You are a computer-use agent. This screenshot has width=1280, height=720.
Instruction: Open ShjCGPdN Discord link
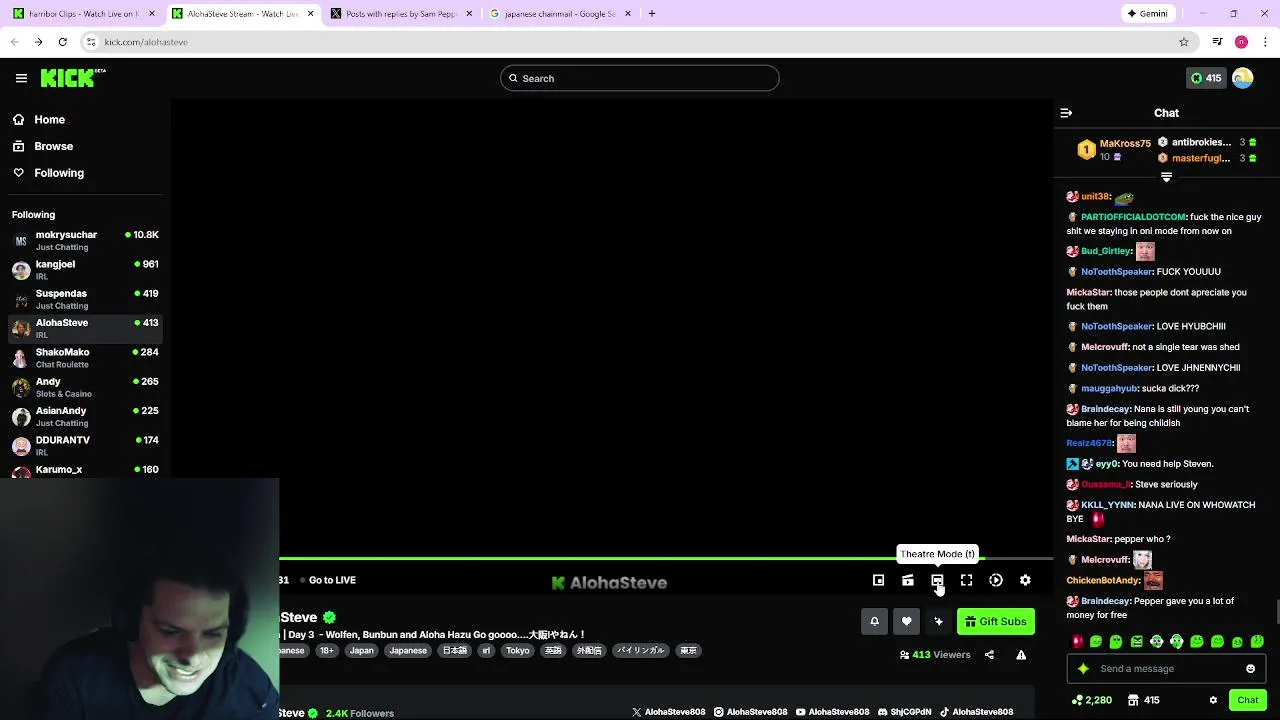pyautogui.click(x=904, y=712)
